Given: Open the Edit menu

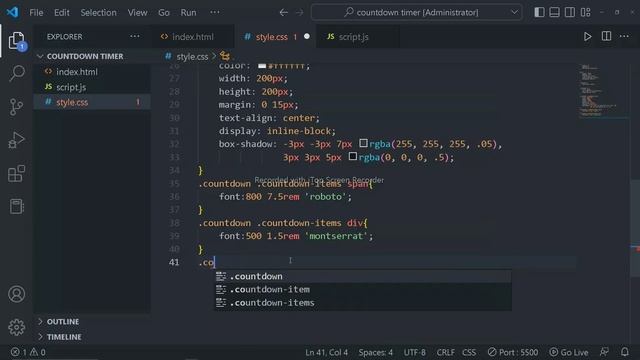Looking at the screenshot, I should pyautogui.click(x=62, y=13).
